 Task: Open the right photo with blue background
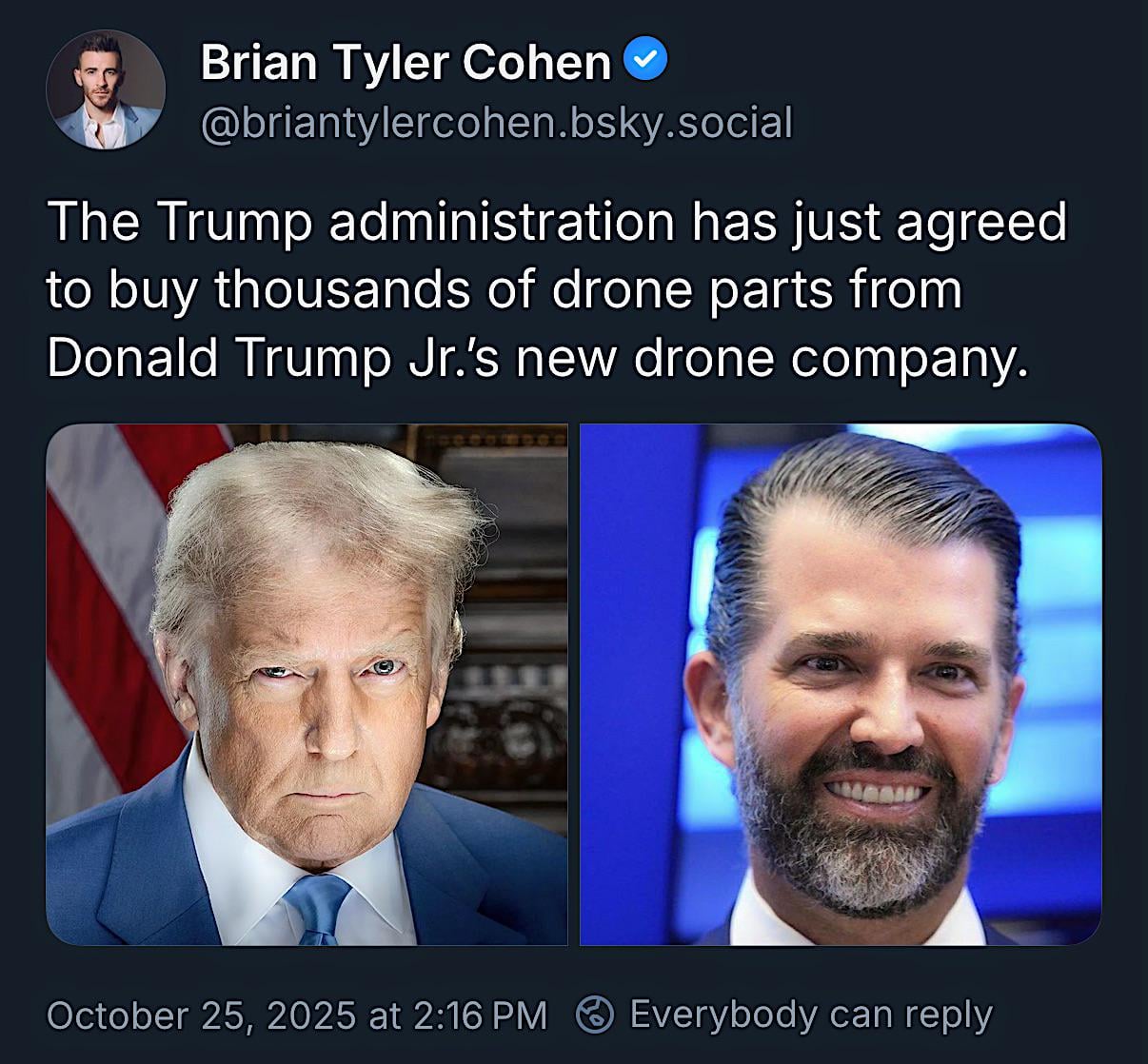tap(841, 684)
